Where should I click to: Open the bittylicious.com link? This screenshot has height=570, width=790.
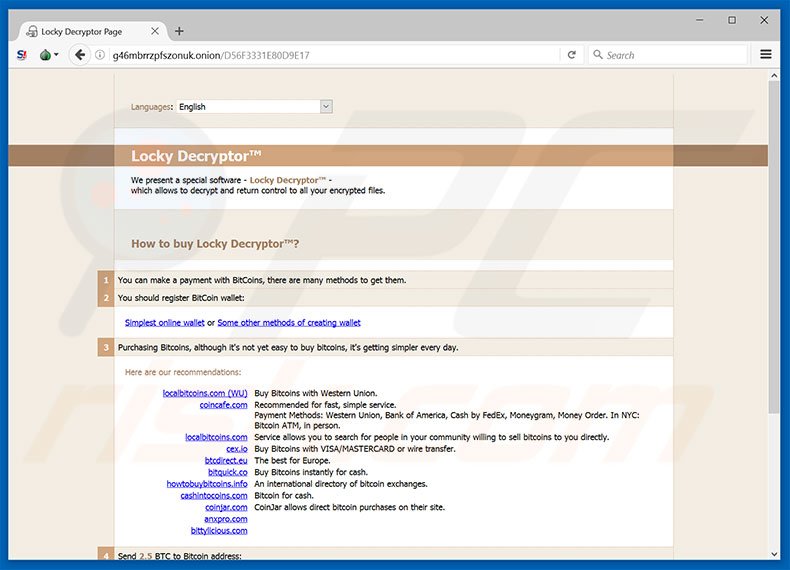point(219,531)
